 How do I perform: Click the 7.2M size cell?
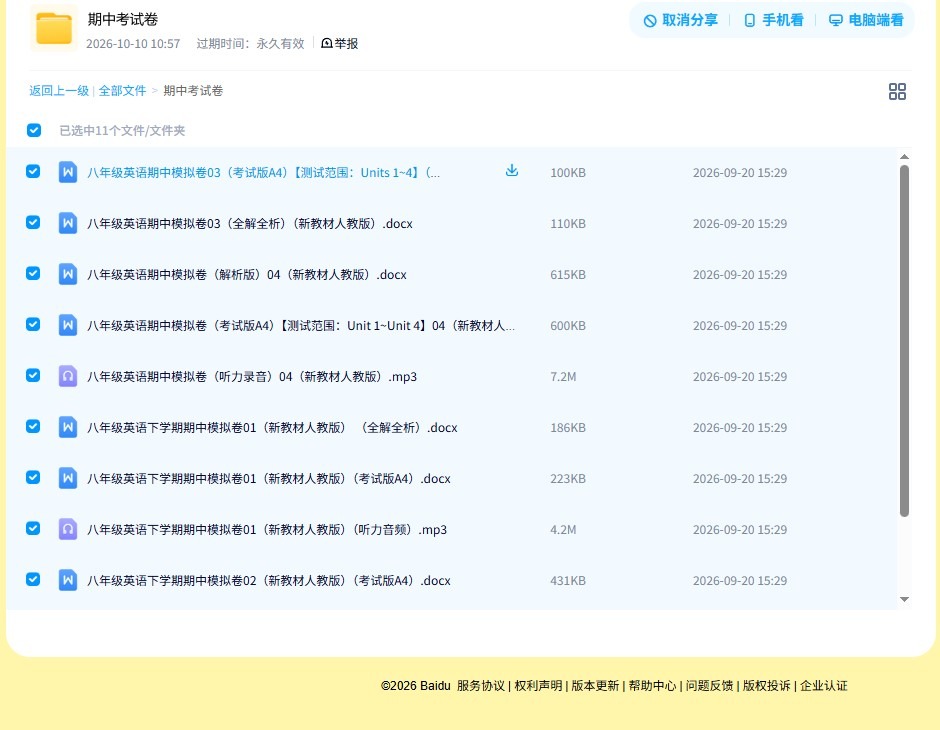(x=563, y=376)
